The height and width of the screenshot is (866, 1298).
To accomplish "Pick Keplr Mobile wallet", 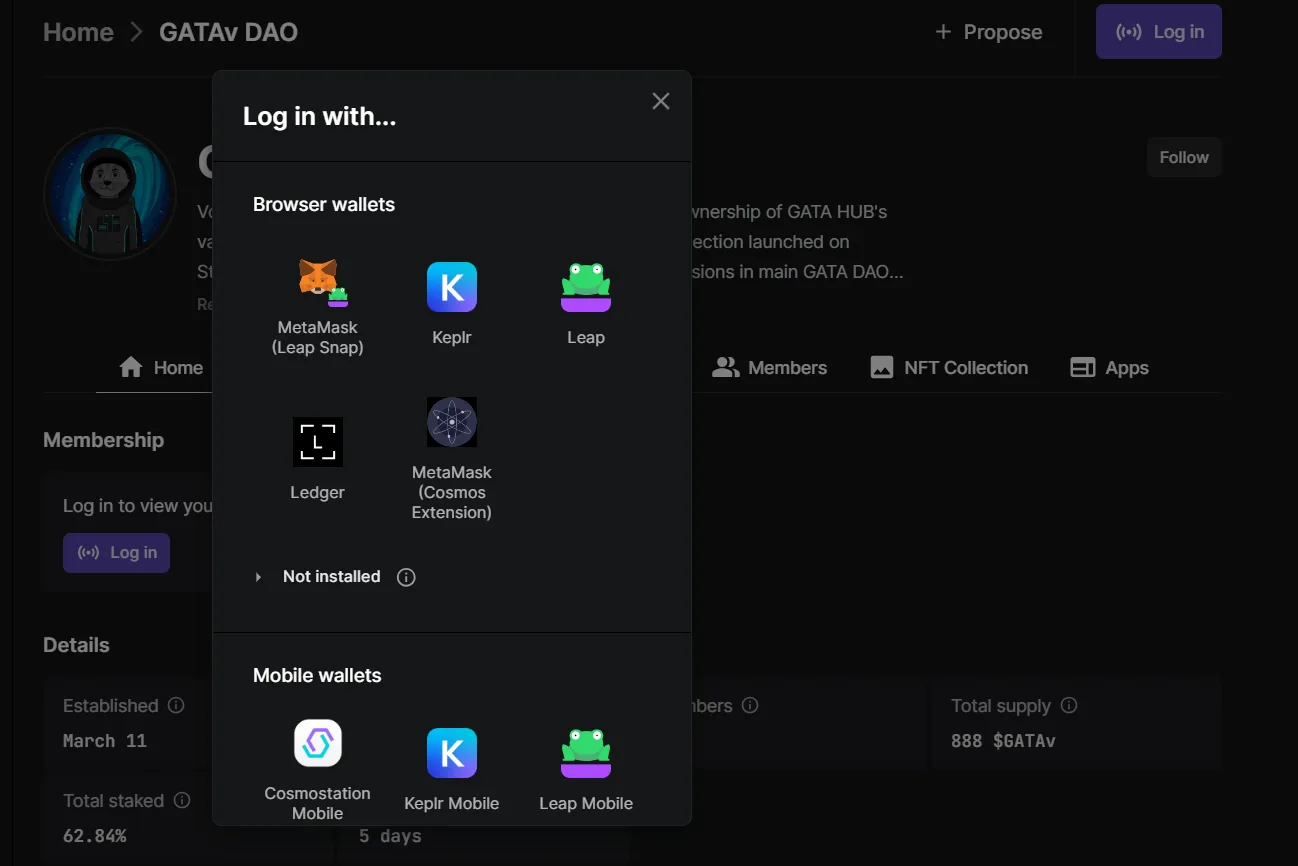I will pos(452,769).
